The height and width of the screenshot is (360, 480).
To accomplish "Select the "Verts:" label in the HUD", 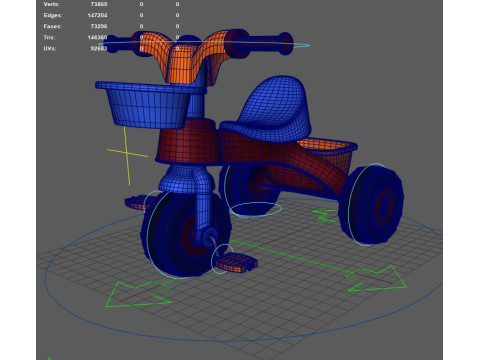I will pos(51,4).
